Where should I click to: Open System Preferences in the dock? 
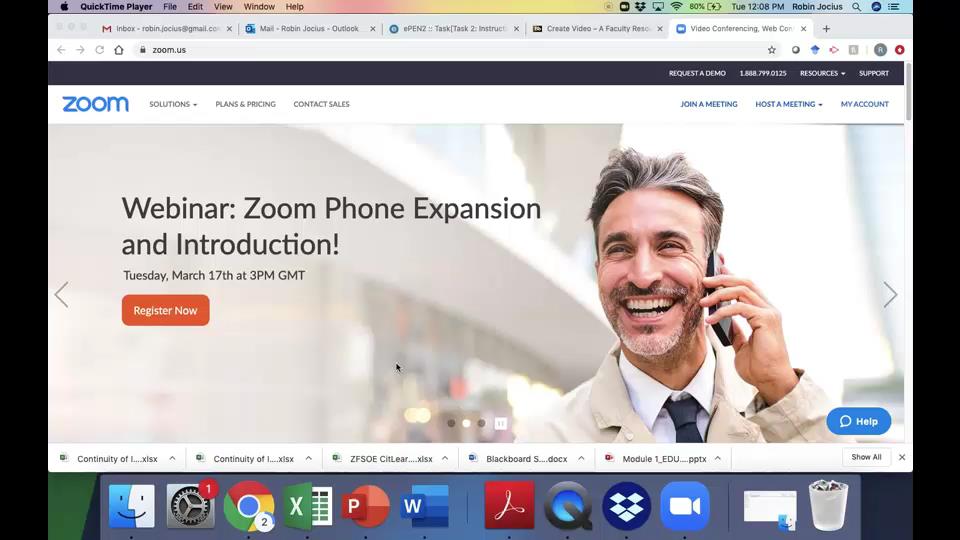pos(190,506)
